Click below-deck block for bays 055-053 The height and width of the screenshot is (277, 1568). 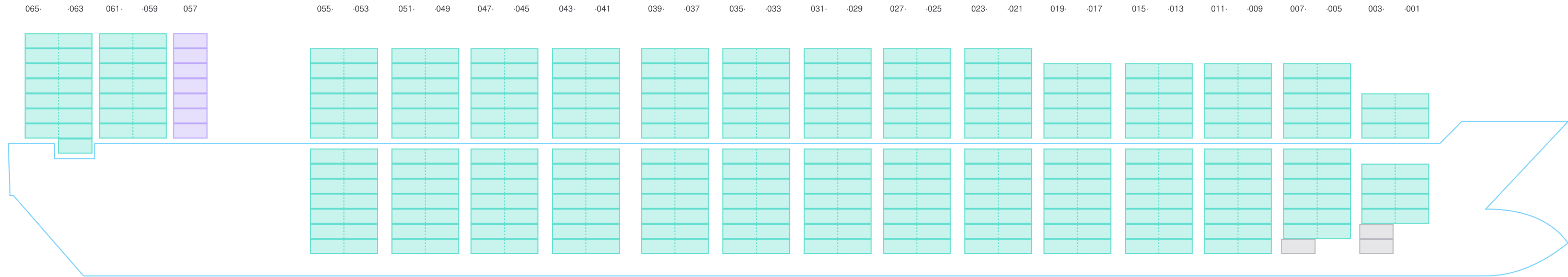(344, 201)
